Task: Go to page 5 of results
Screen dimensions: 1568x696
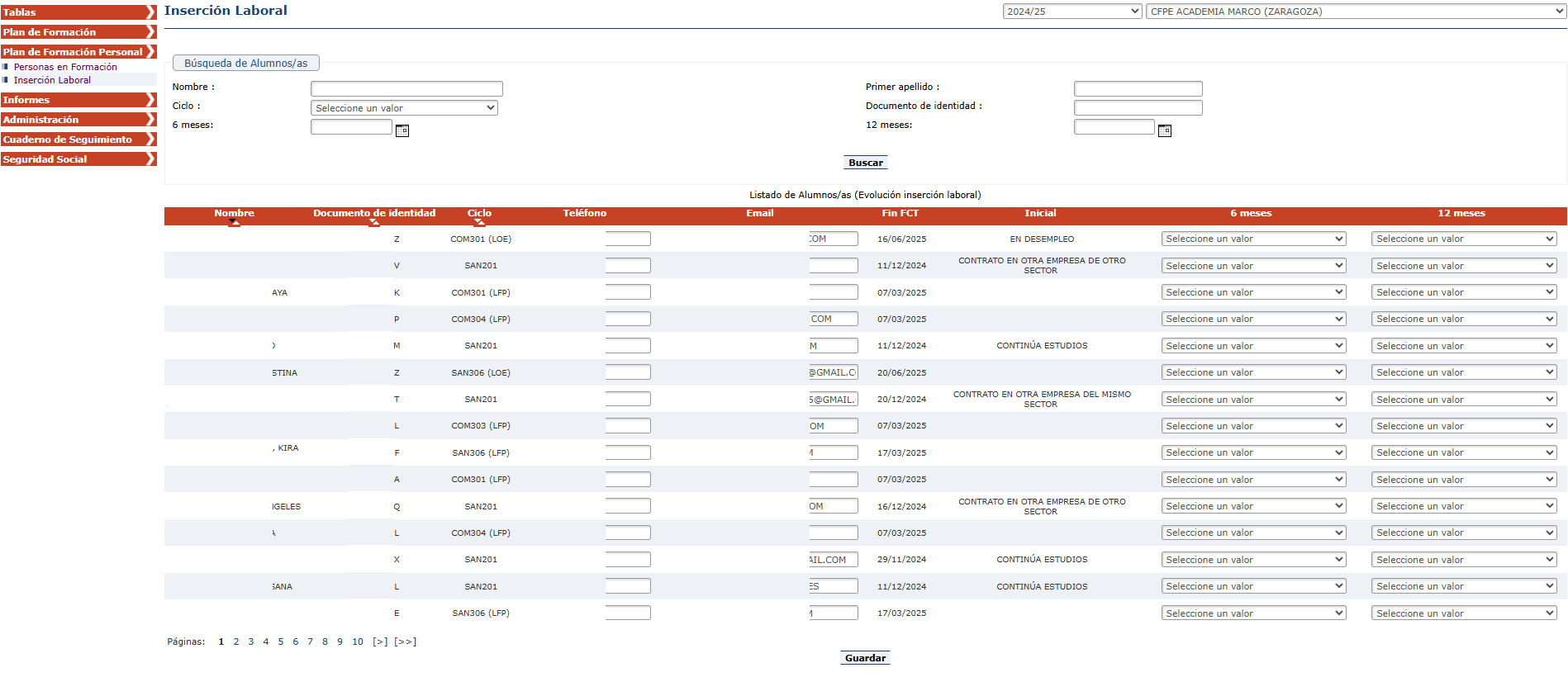Action: point(281,642)
